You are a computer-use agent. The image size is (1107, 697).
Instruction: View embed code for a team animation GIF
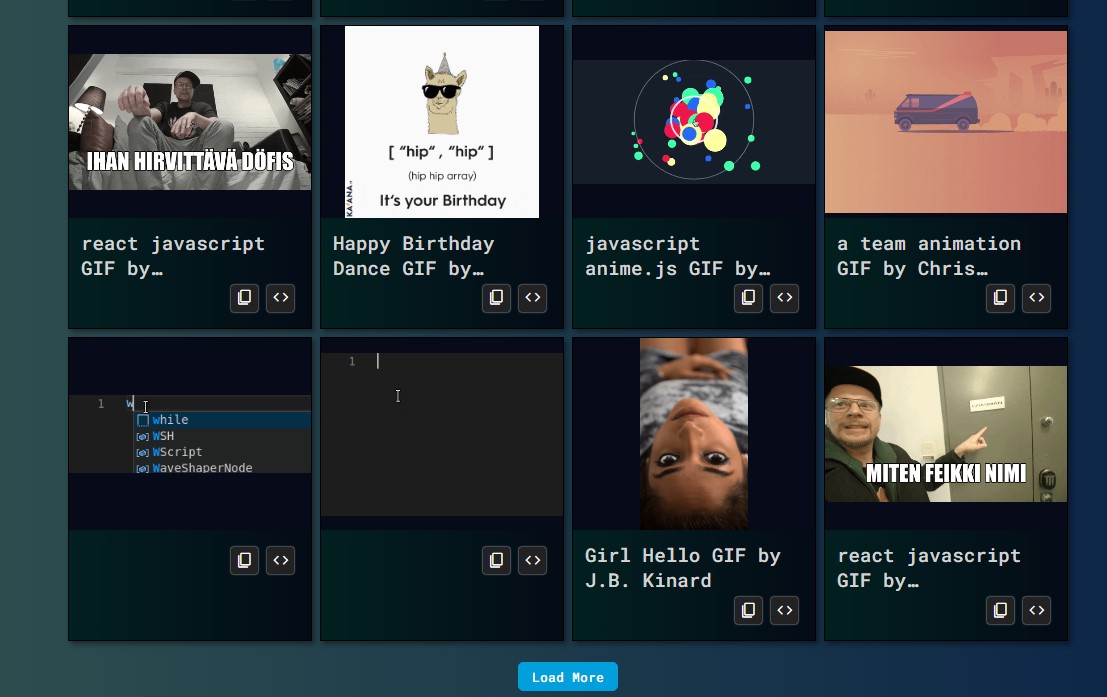(x=1037, y=298)
